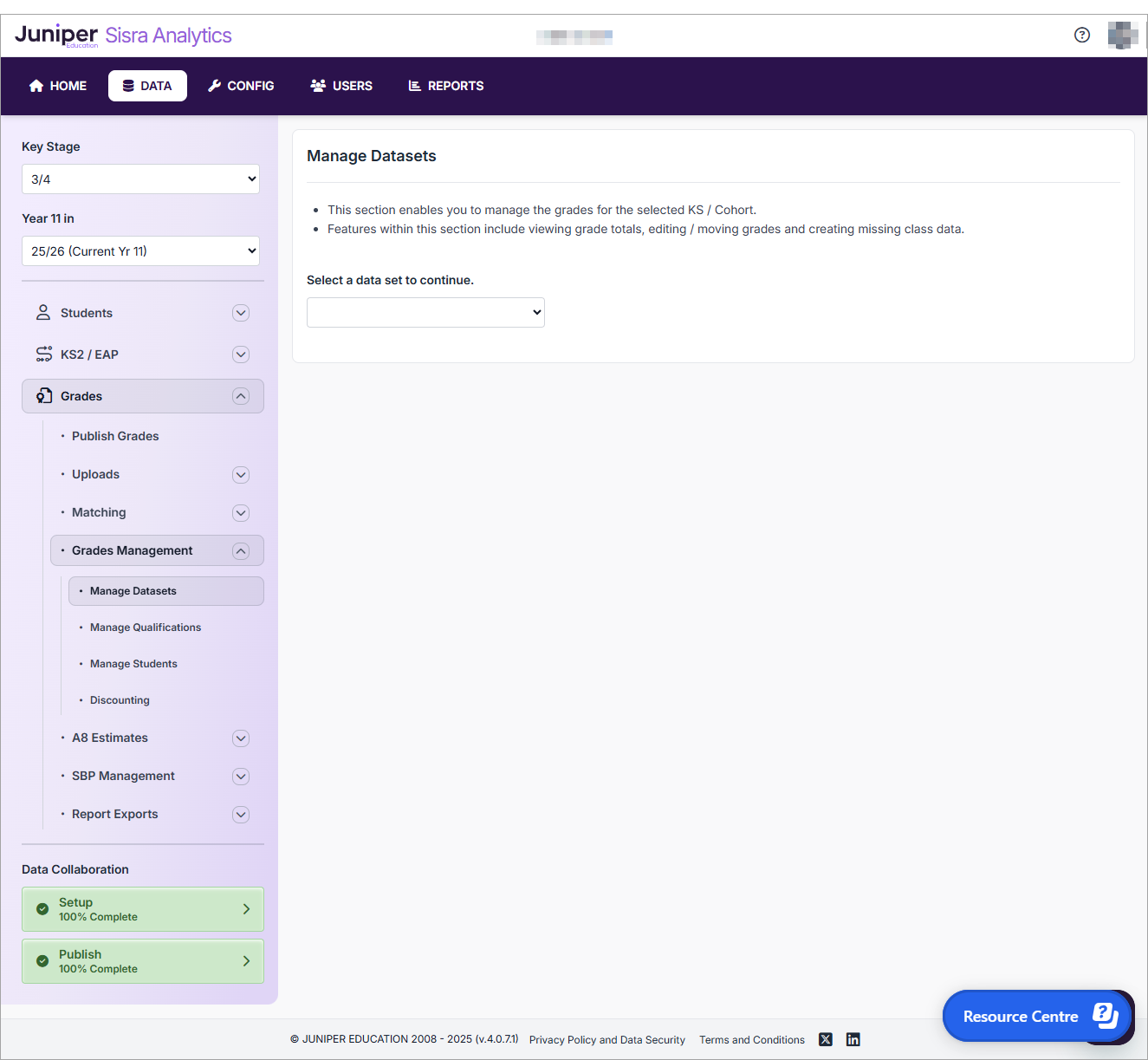Collapse the Grades Management section
This screenshot has height=1060, width=1148.
[241, 551]
